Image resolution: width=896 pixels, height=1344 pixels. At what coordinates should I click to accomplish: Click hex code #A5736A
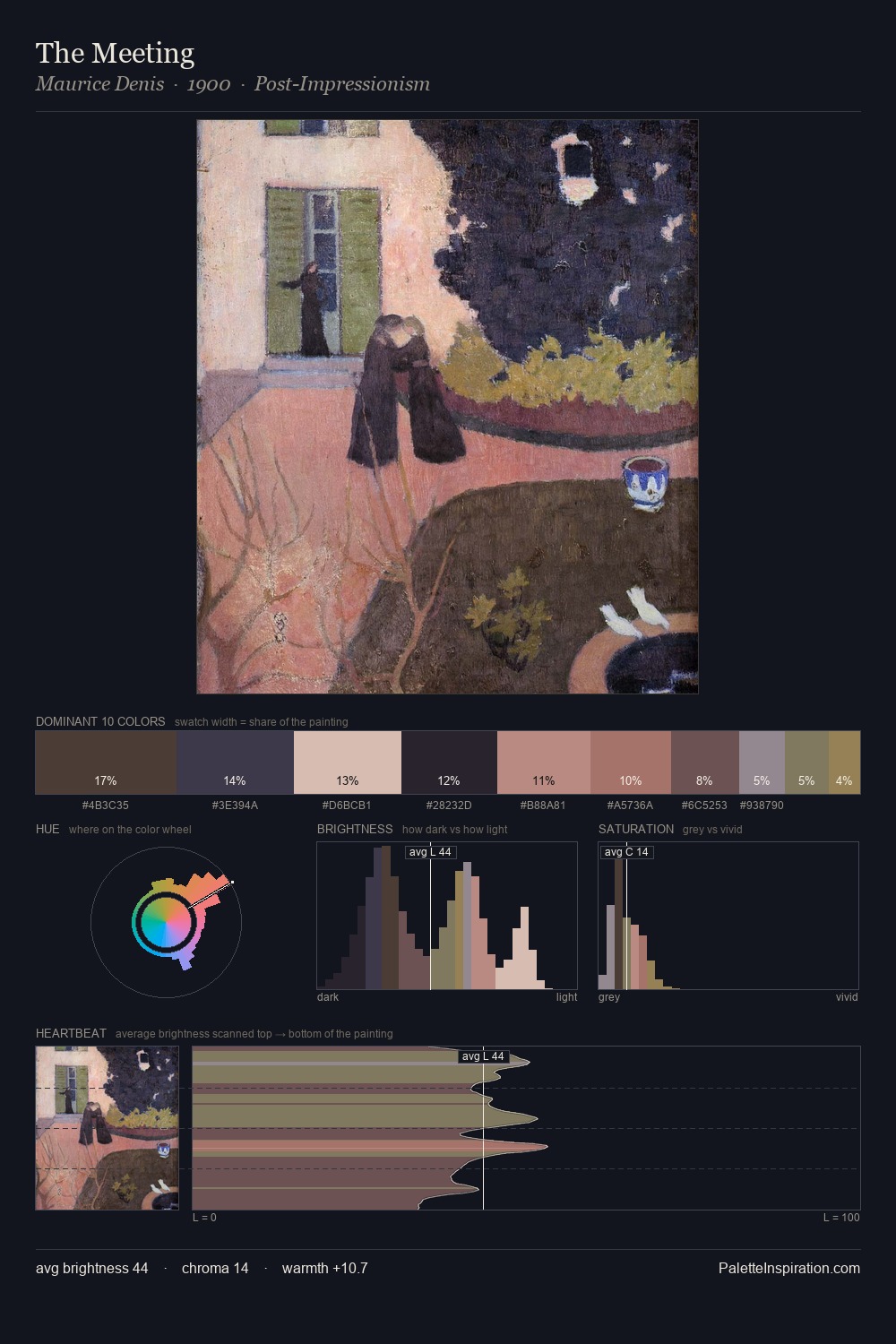click(x=630, y=806)
